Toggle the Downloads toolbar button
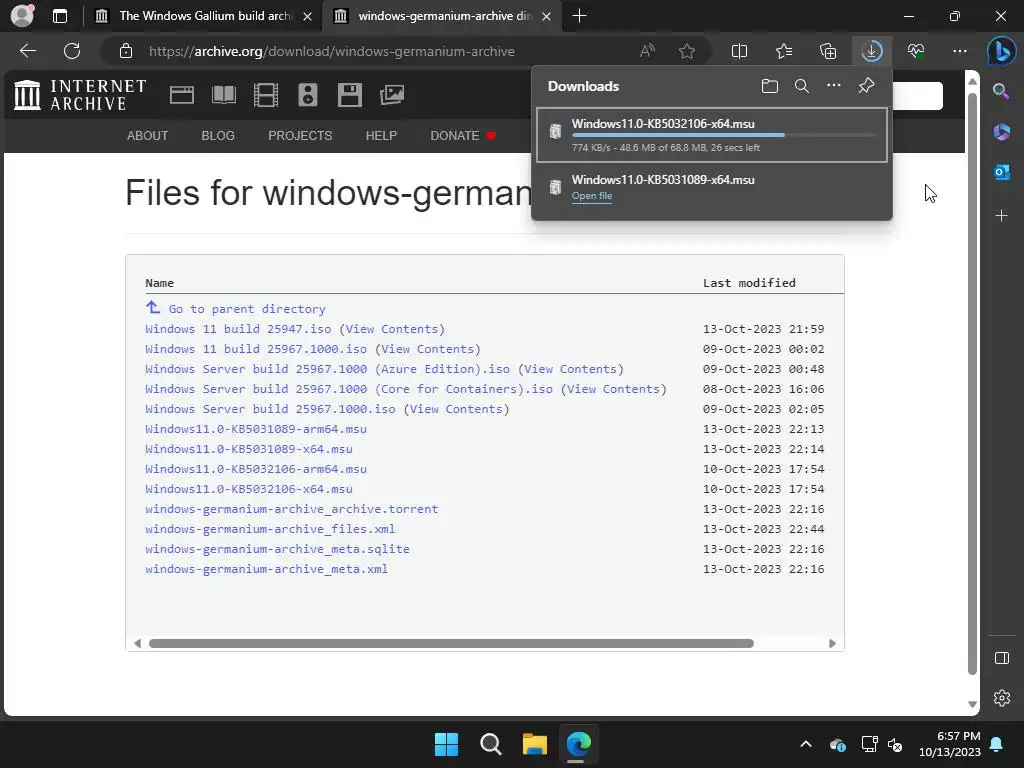Screen dimensions: 1024x768 872,51
